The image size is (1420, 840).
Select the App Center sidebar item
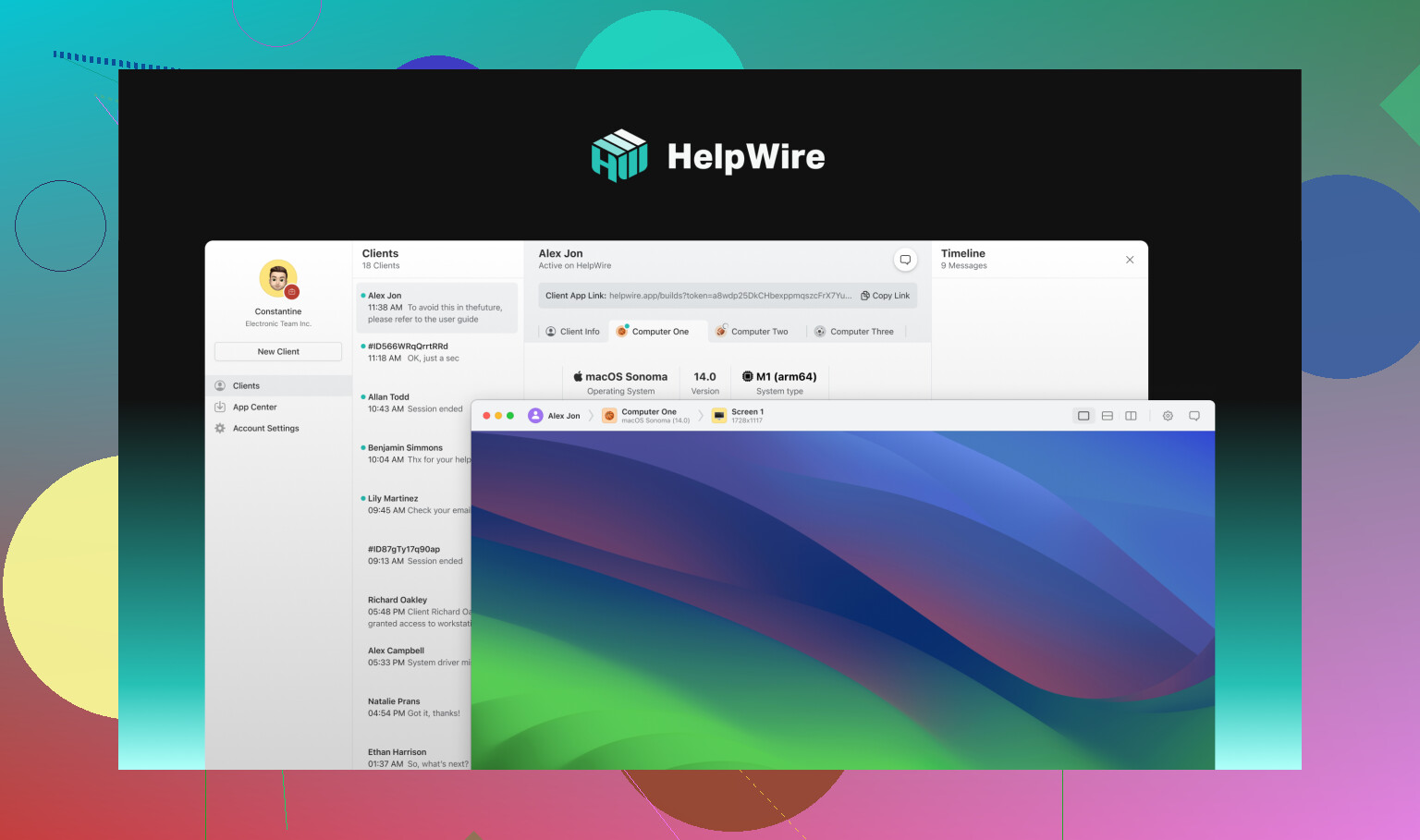pyautogui.click(x=254, y=408)
